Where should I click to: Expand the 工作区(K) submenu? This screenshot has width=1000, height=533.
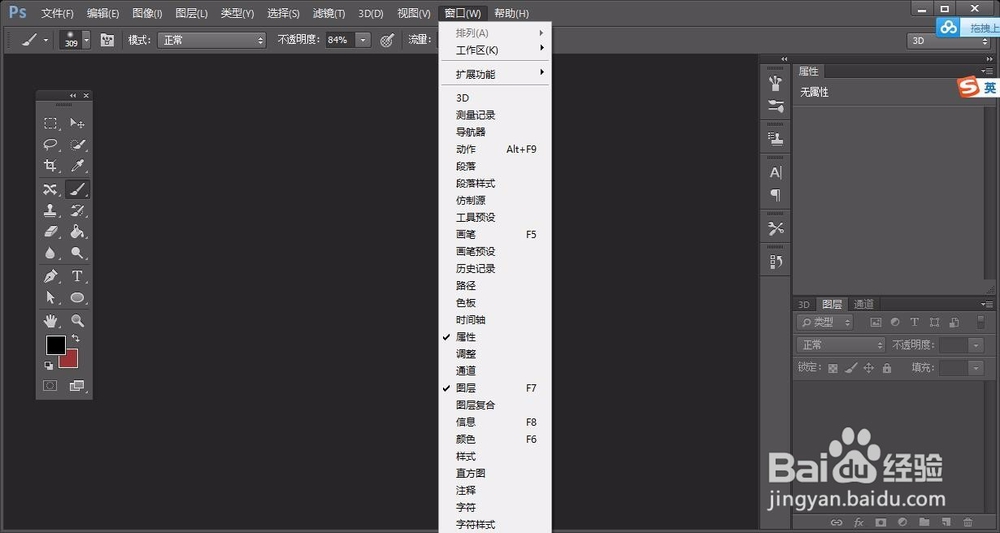[495, 50]
